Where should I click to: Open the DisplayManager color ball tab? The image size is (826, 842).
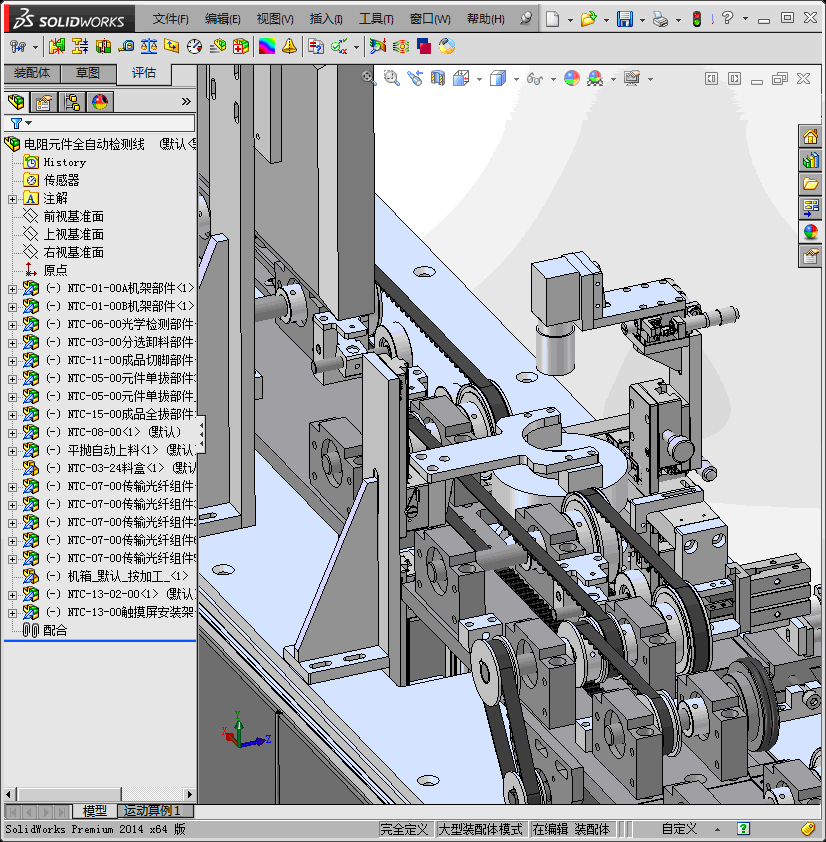coord(99,101)
